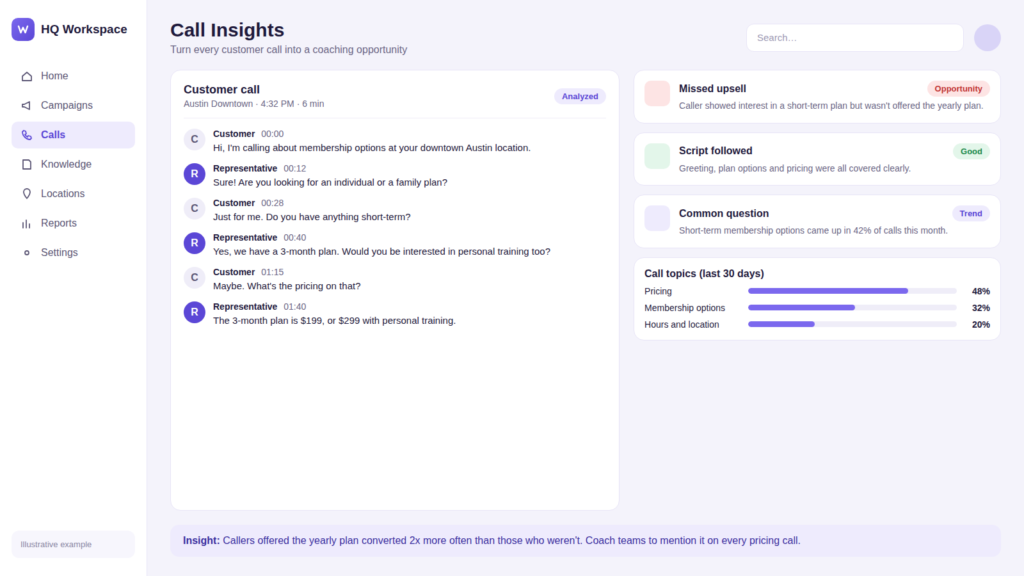Click the 48% Pricing value
The width and height of the screenshot is (1024, 576).
click(x=980, y=291)
